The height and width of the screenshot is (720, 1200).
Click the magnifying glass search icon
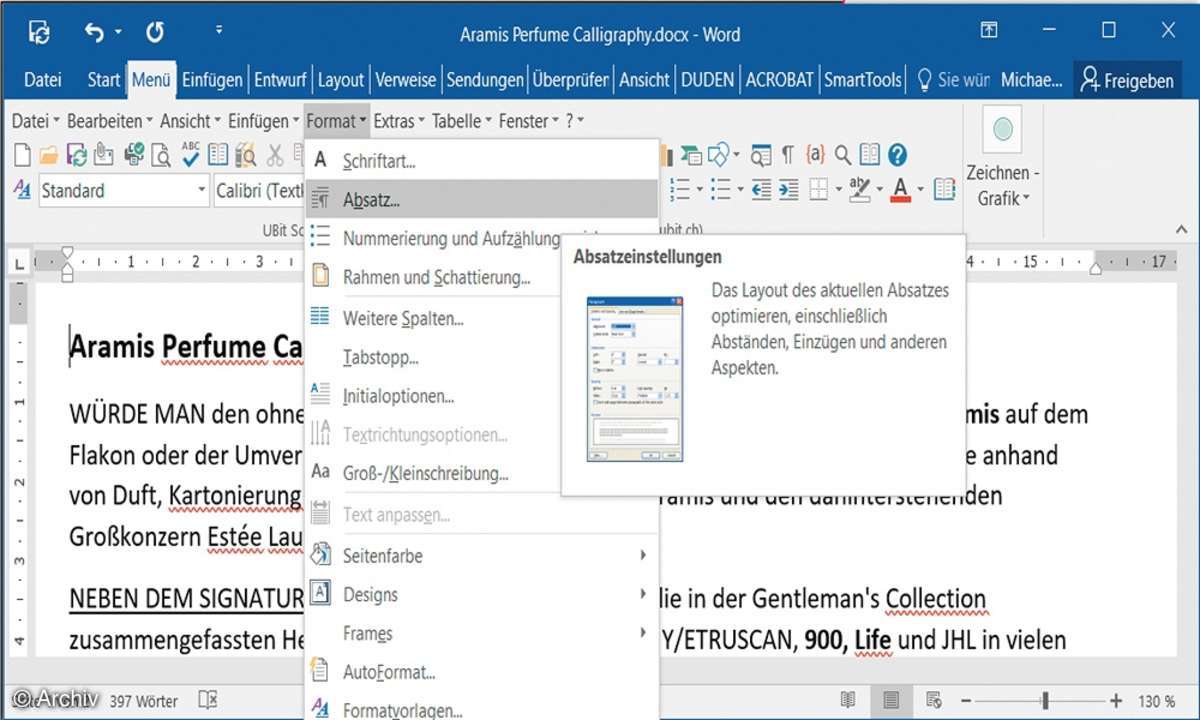coord(843,155)
